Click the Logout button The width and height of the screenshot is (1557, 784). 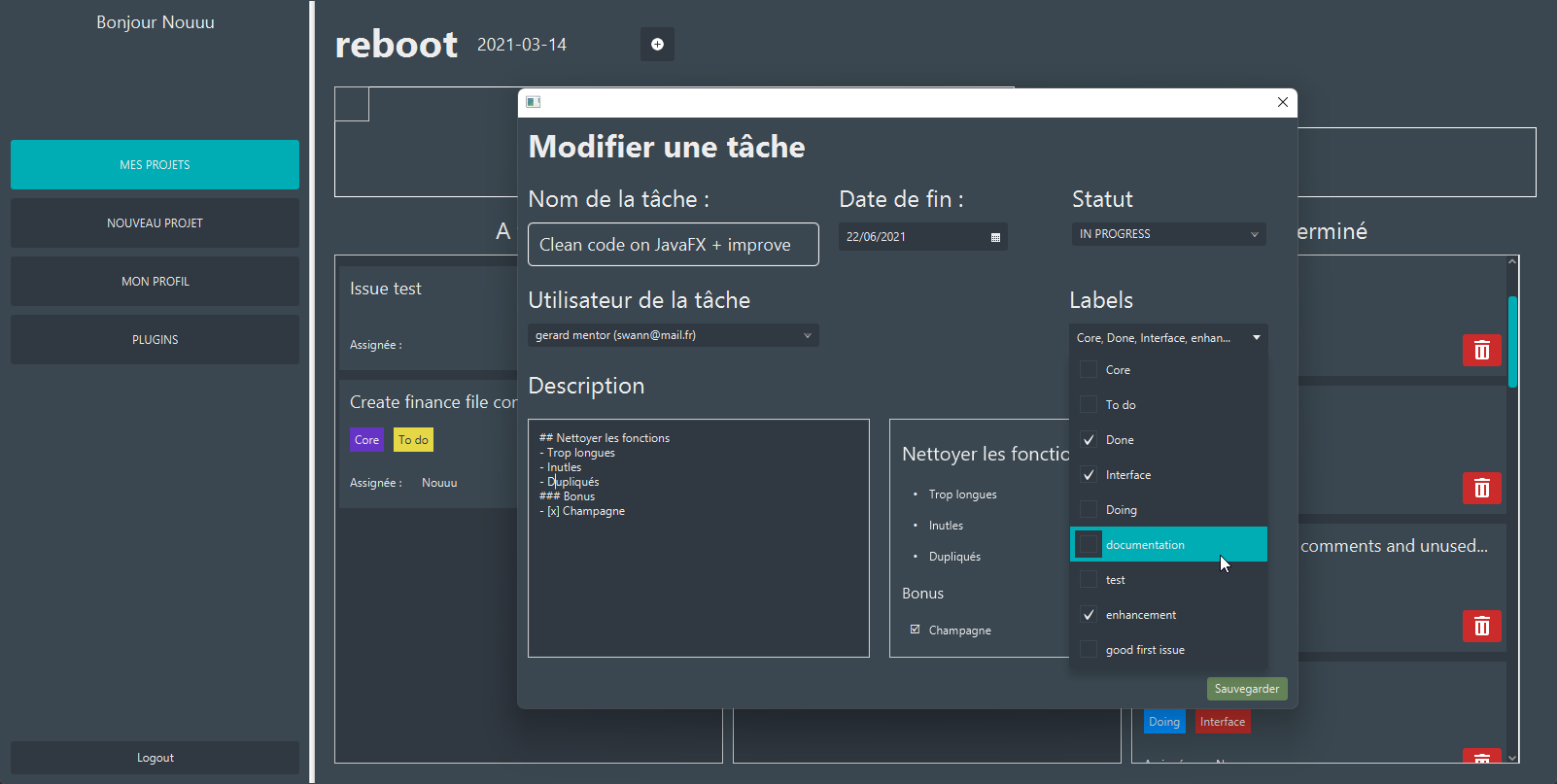tap(155, 758)
